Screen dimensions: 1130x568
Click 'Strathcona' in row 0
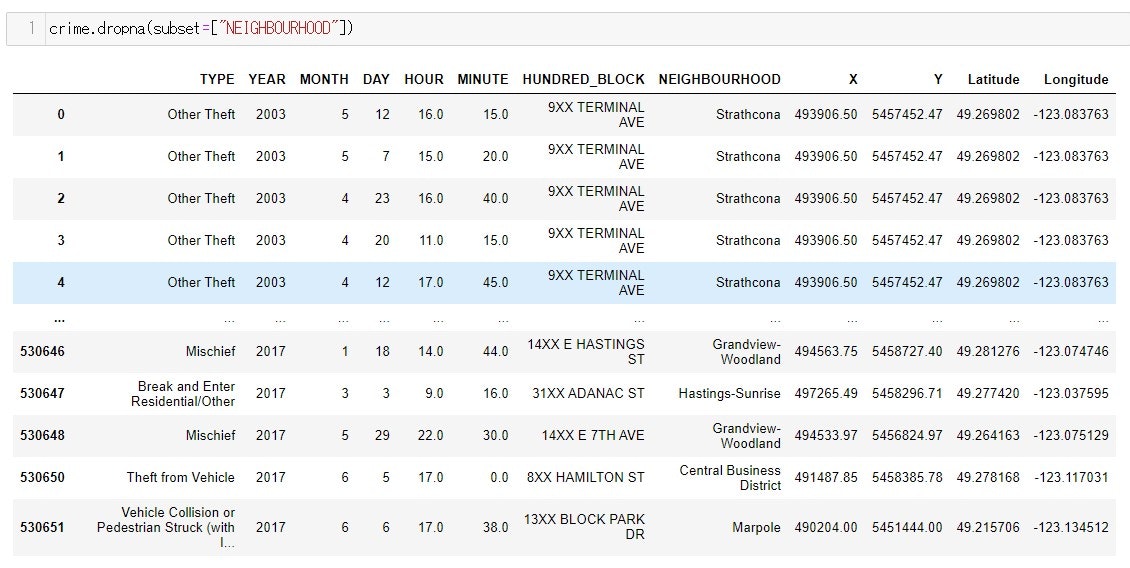click(x=748, y=114)
